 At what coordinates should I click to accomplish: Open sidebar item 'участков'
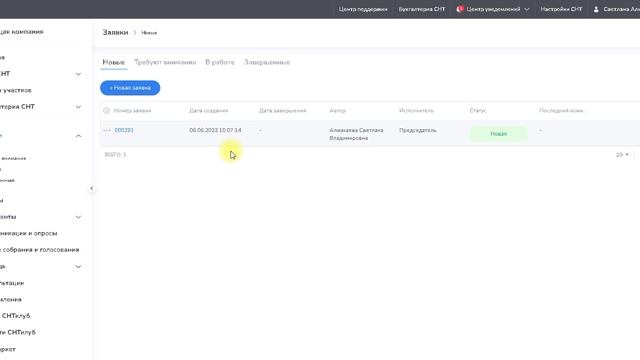click(16, 90)
